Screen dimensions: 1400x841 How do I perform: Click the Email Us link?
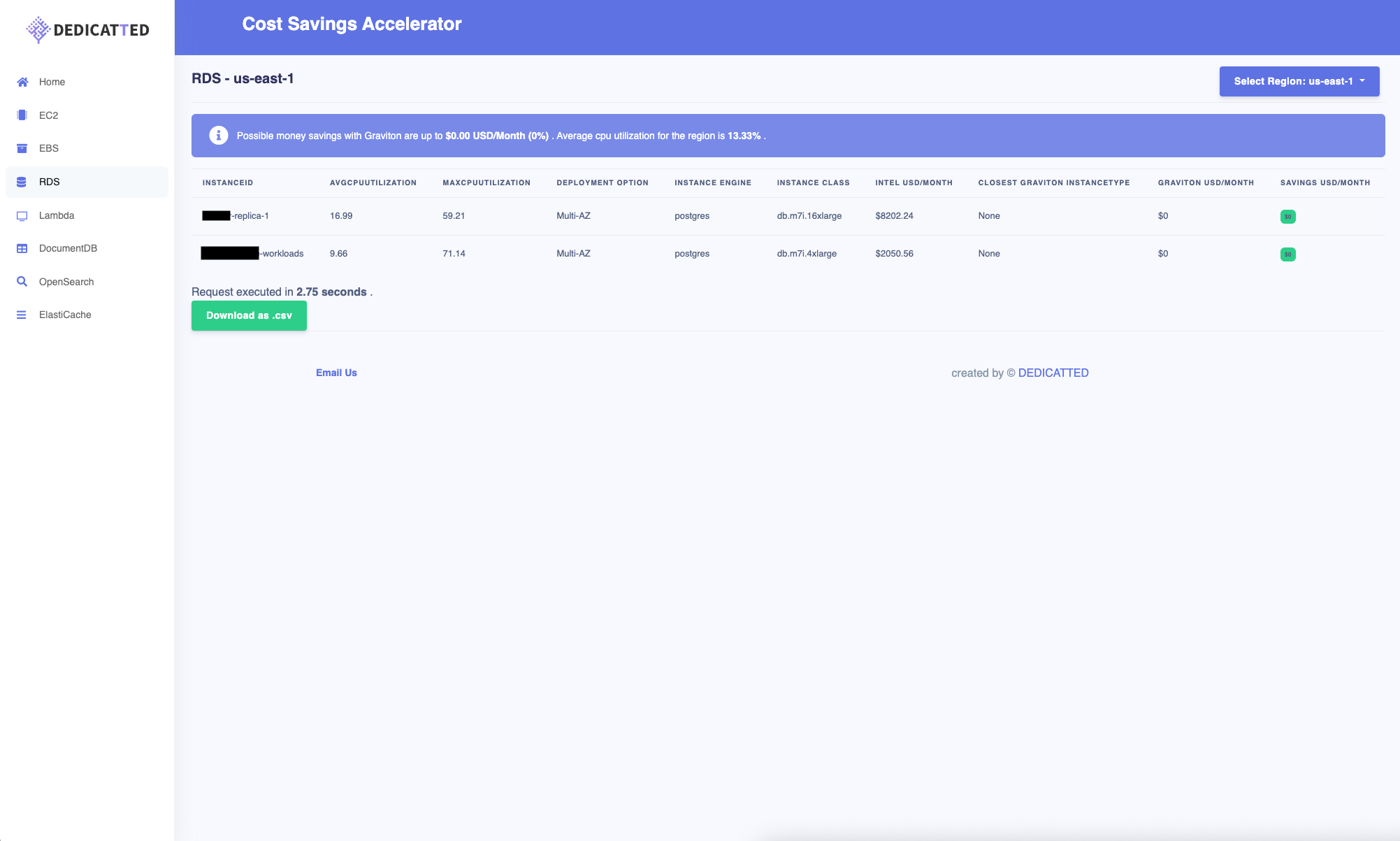click(x=336, y=373)
